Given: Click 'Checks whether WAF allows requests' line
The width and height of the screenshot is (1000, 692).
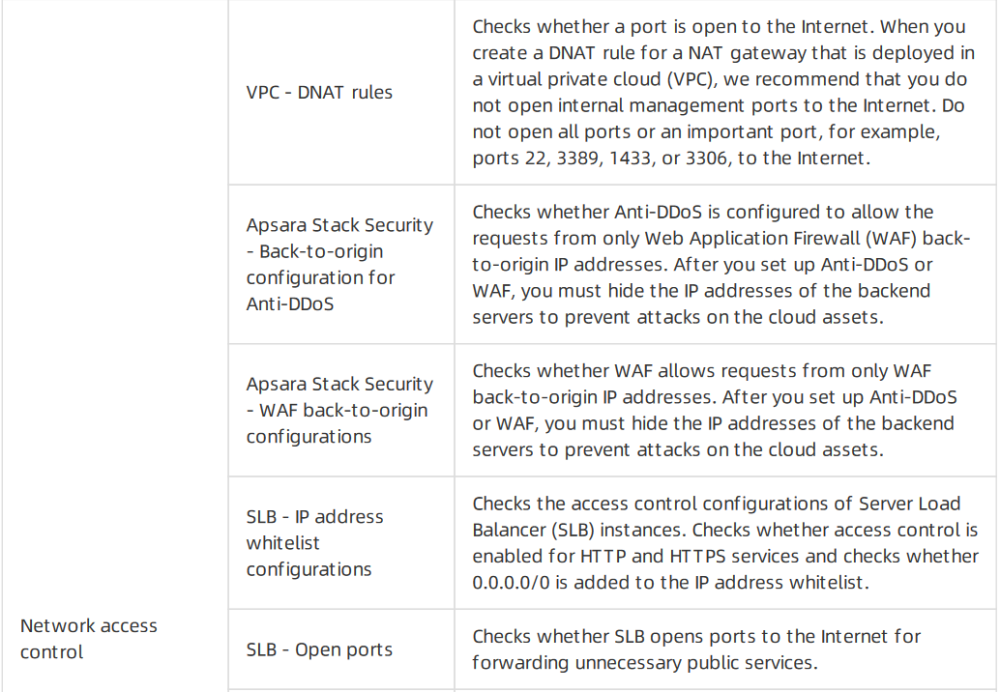Looking at the screenshot, I should pos(635,371).
